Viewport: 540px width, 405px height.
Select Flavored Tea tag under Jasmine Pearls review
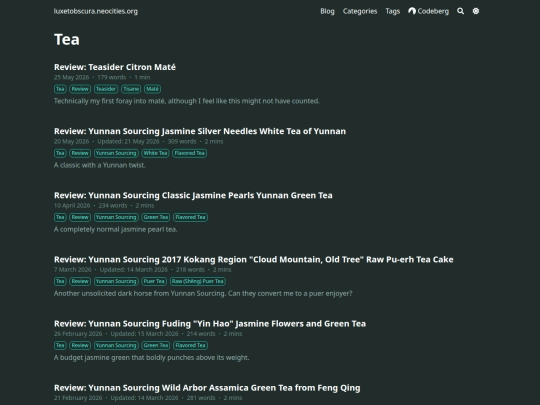(x=190, y=217)
